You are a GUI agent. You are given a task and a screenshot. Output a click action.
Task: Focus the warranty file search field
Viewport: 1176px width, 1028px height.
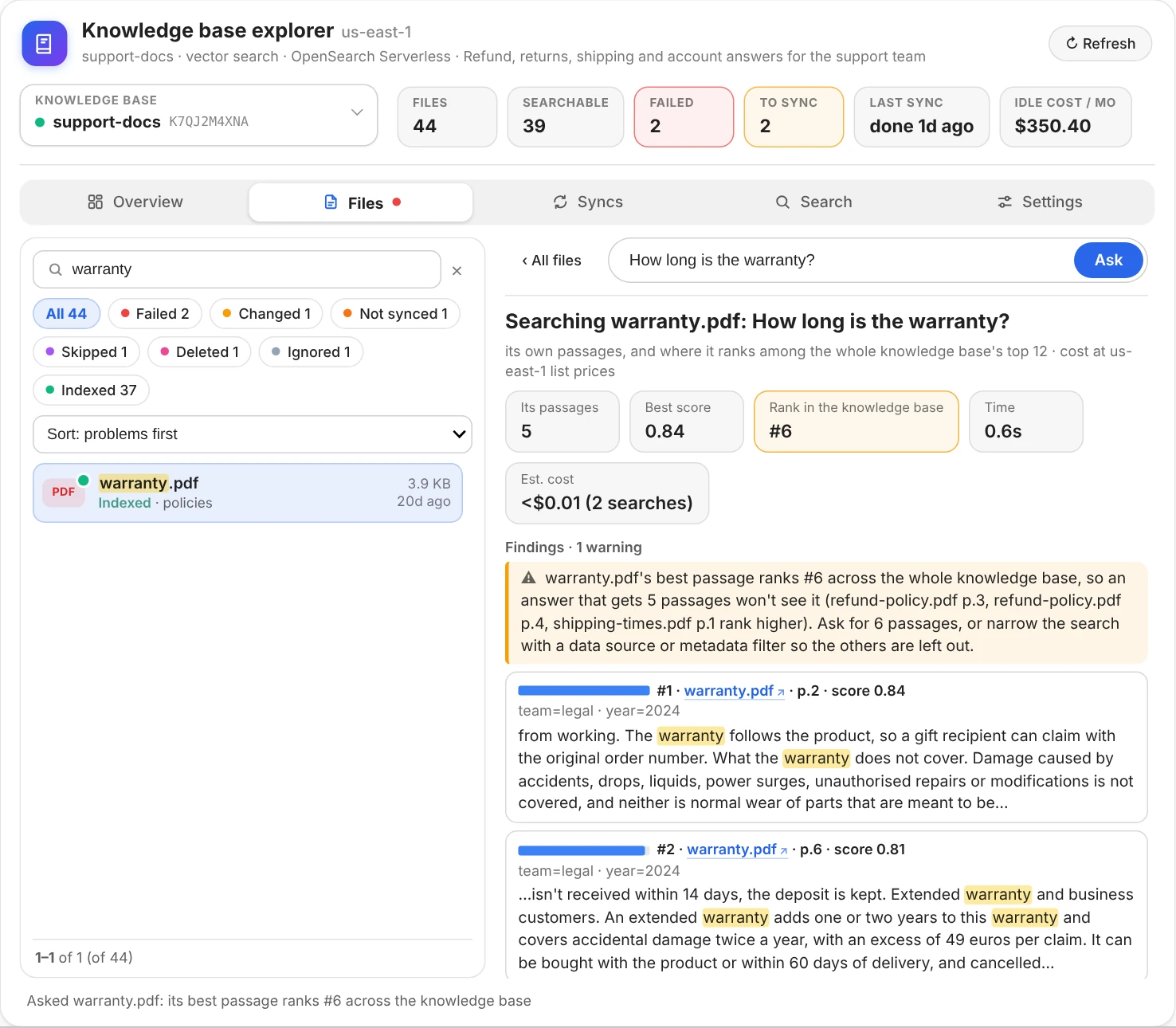point(237,269)
